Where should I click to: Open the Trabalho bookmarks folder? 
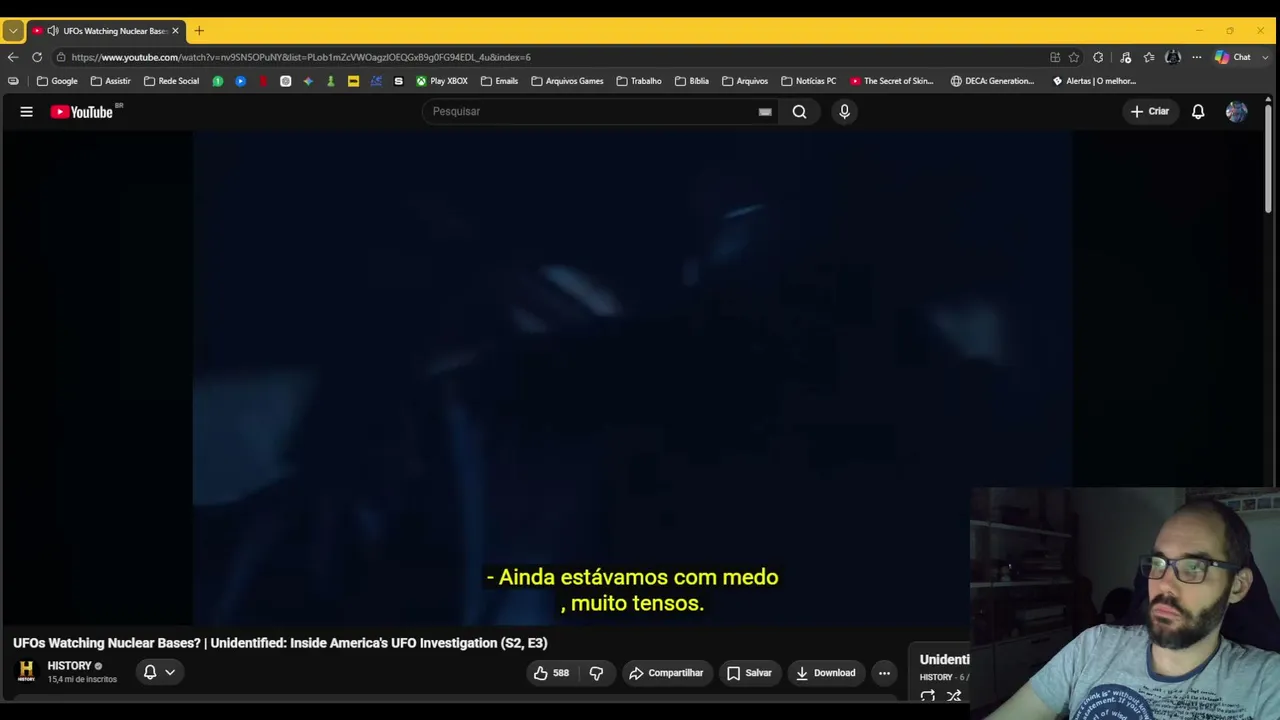pyautogui.click(x=639, y=81)
